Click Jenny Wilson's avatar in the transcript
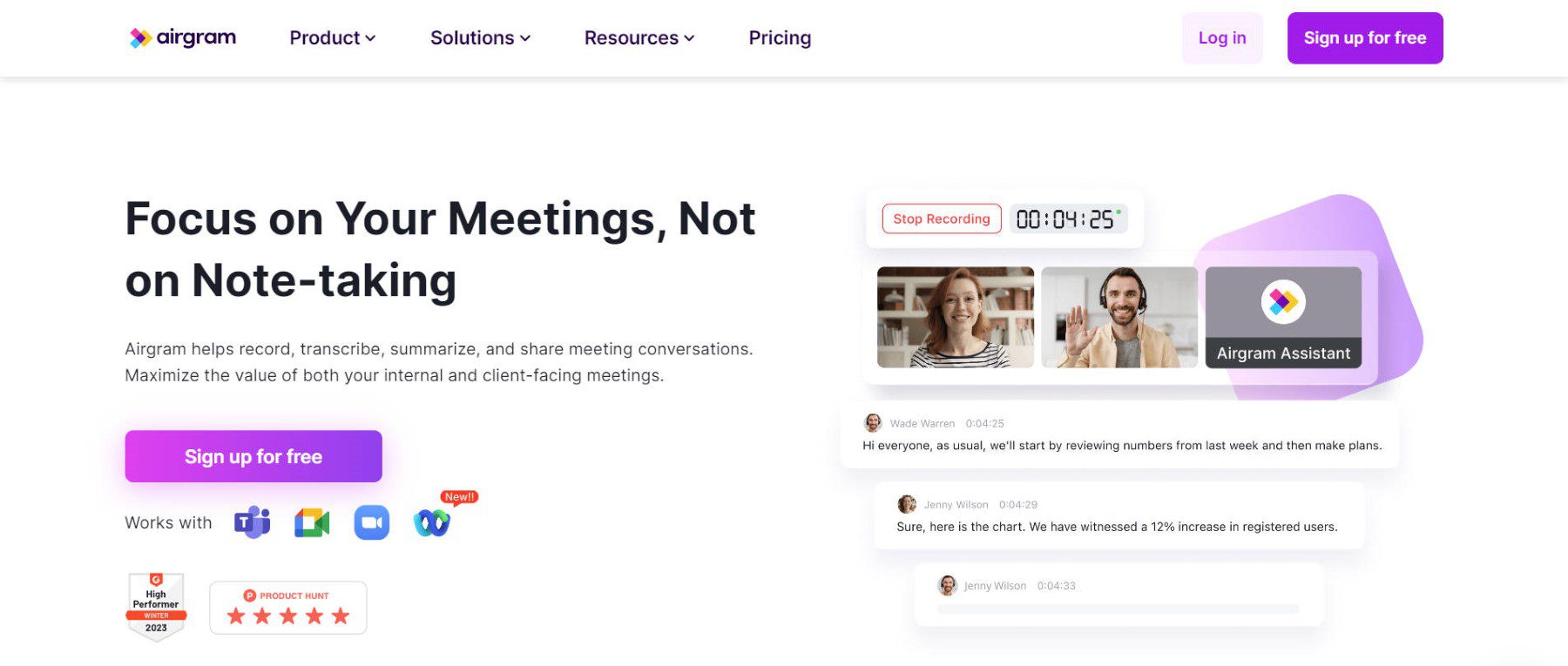Image resolution: width=1568 pixels, height=666 pixels. pos(906,504)
